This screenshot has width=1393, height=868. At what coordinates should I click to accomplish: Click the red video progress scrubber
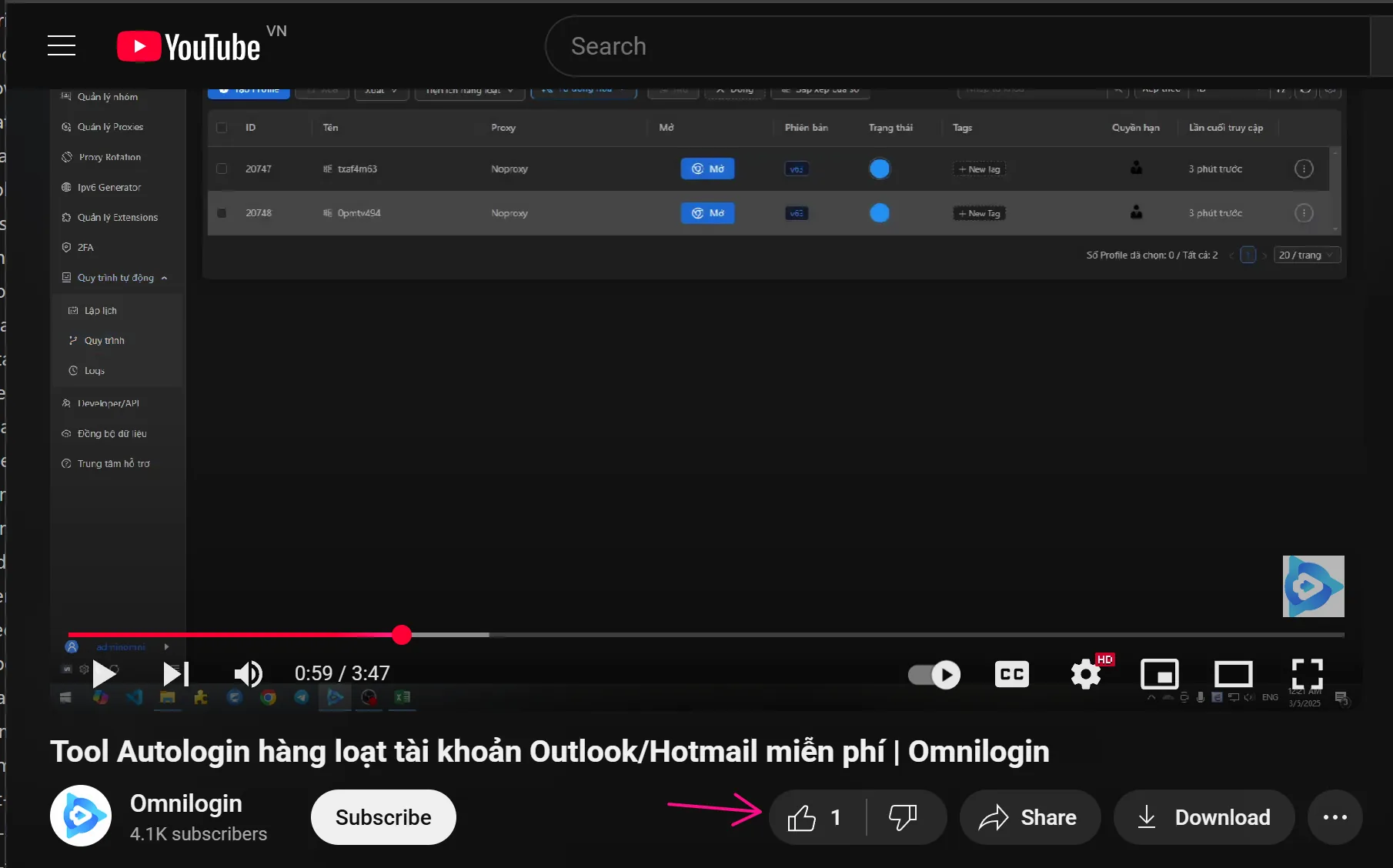401,635
